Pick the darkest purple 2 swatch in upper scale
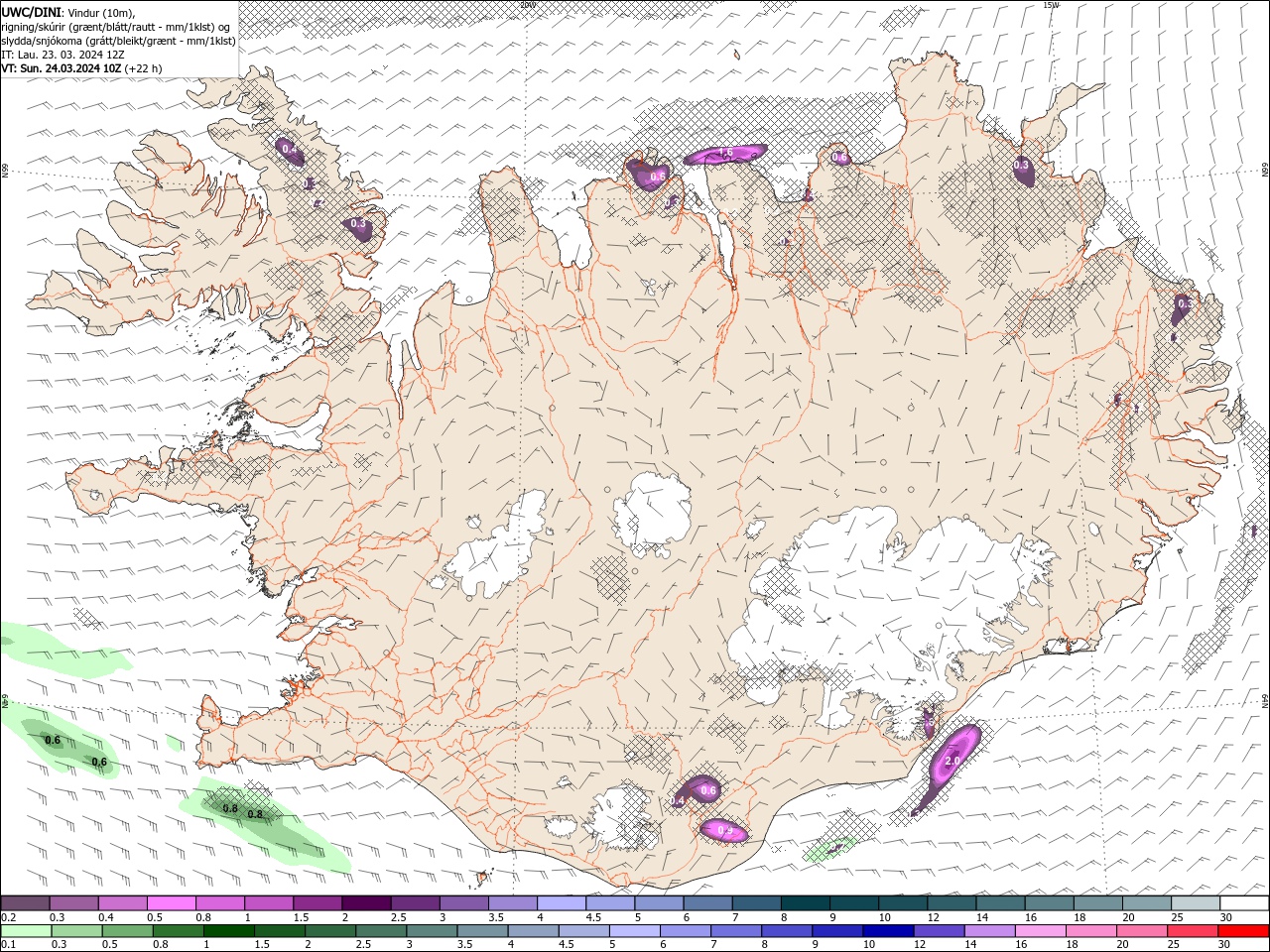This screenshot has width=1270, height=952. click(365, 903)
